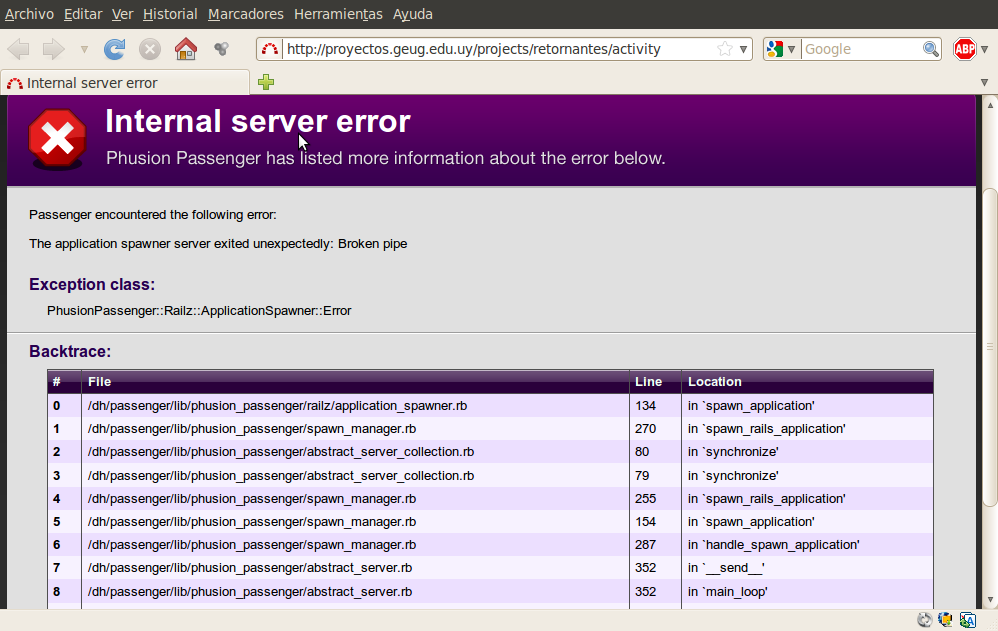Open a new tab with the plus
The image size is (998, 631).
266,82
